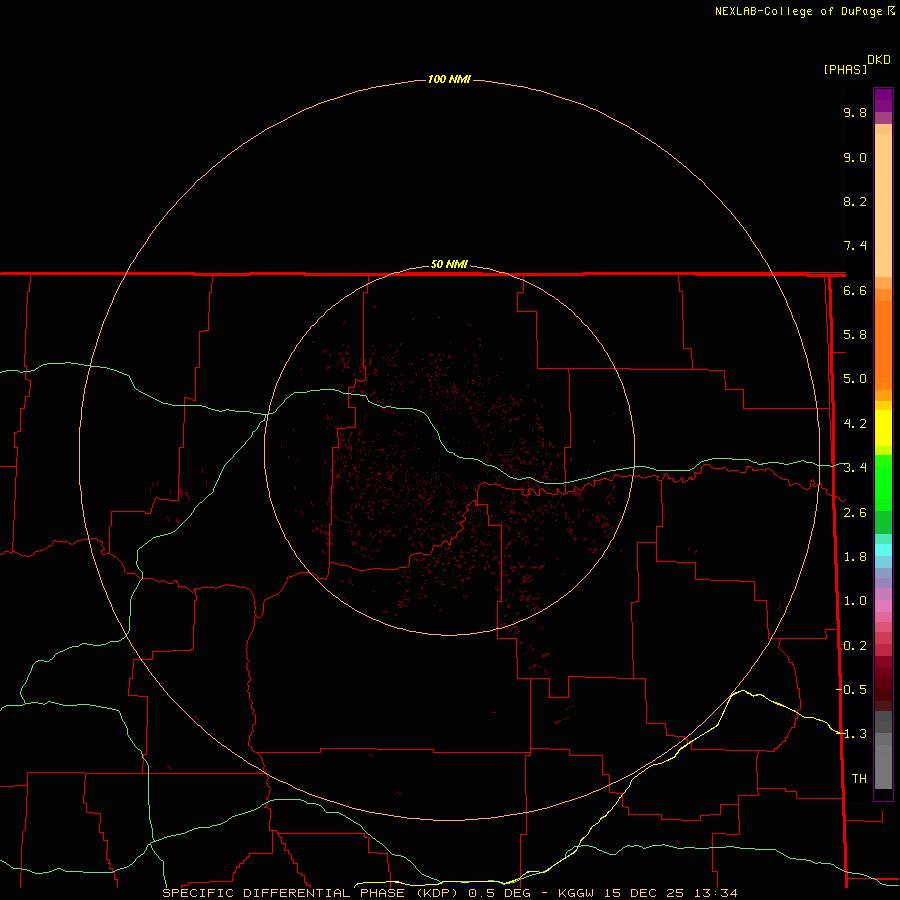The height and width of the screenshot is (900, 900).
Task: Click the "SPECIFIC DIFFERENTIAL PHASE (KDP)" caption
Action: pos(310,893)
